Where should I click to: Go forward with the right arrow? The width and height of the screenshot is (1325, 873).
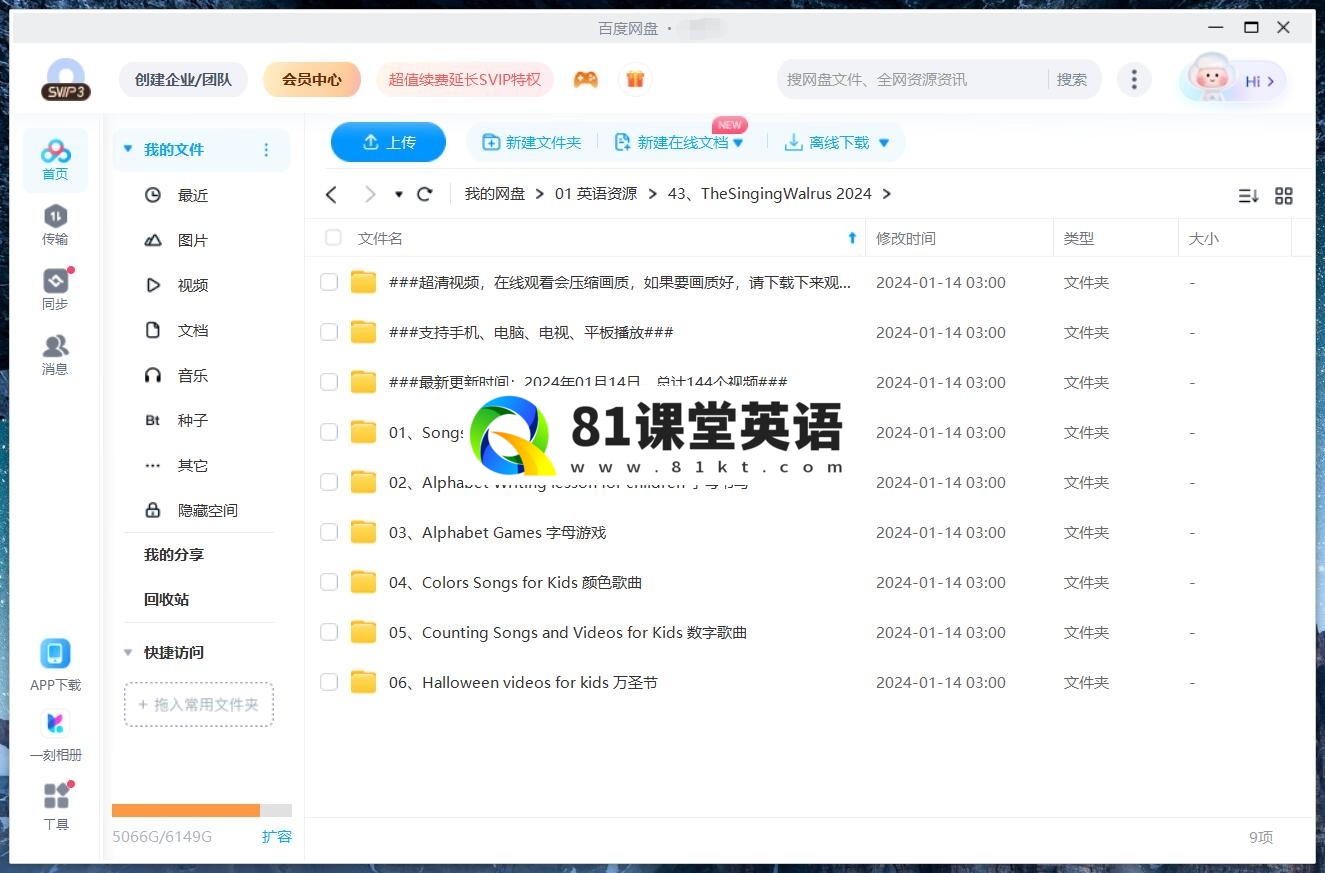[x=370, y=194]
